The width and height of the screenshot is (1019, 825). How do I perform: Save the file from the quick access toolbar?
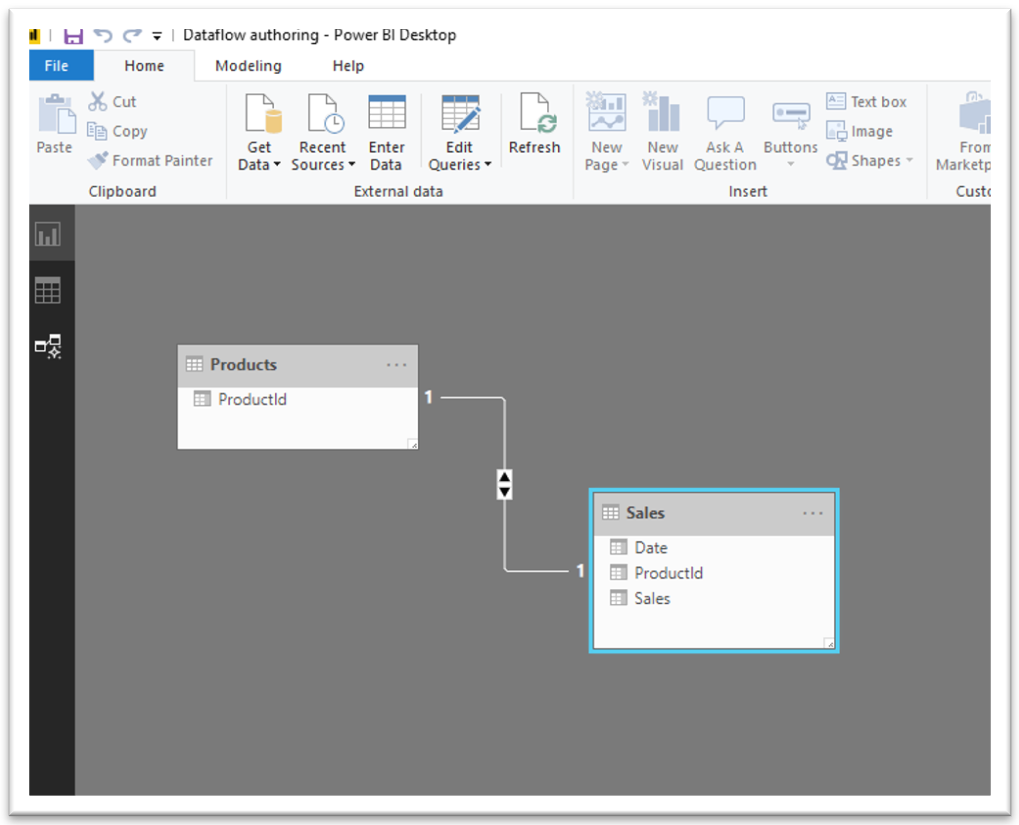click(x=72, y=35)
